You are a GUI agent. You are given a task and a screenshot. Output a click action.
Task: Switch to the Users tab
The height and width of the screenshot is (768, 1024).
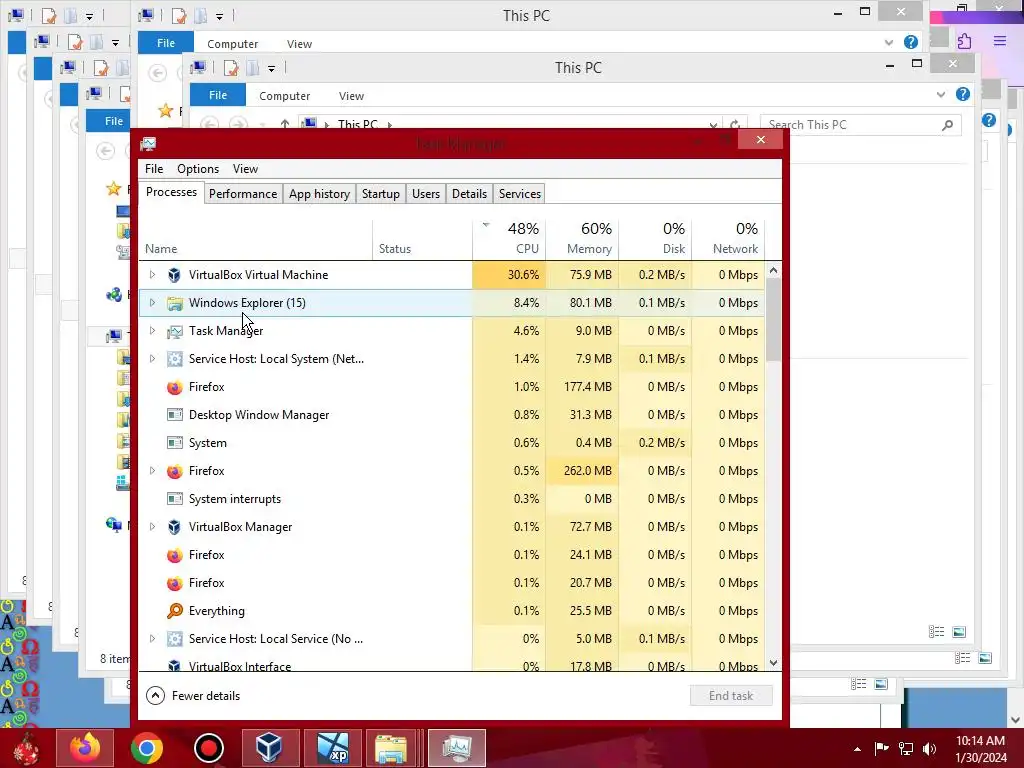pos(426,194)
